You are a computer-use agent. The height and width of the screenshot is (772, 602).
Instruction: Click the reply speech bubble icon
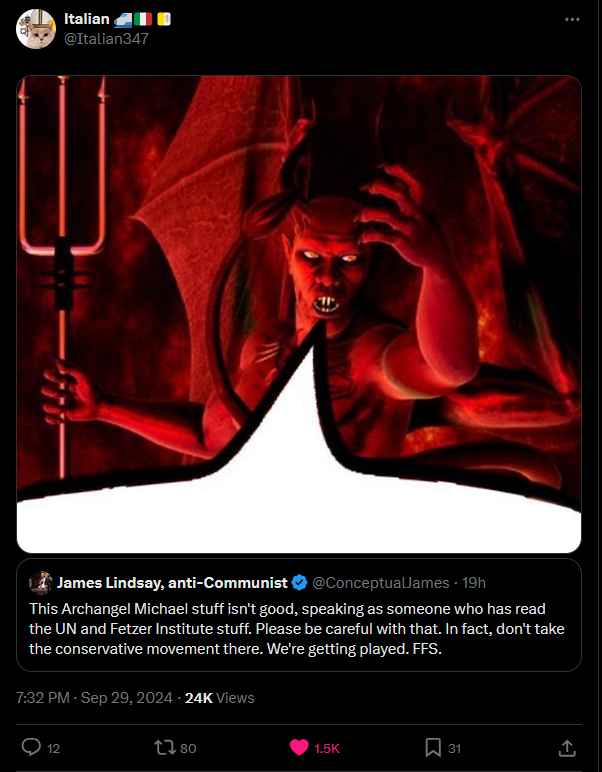[x=31, y=747]
